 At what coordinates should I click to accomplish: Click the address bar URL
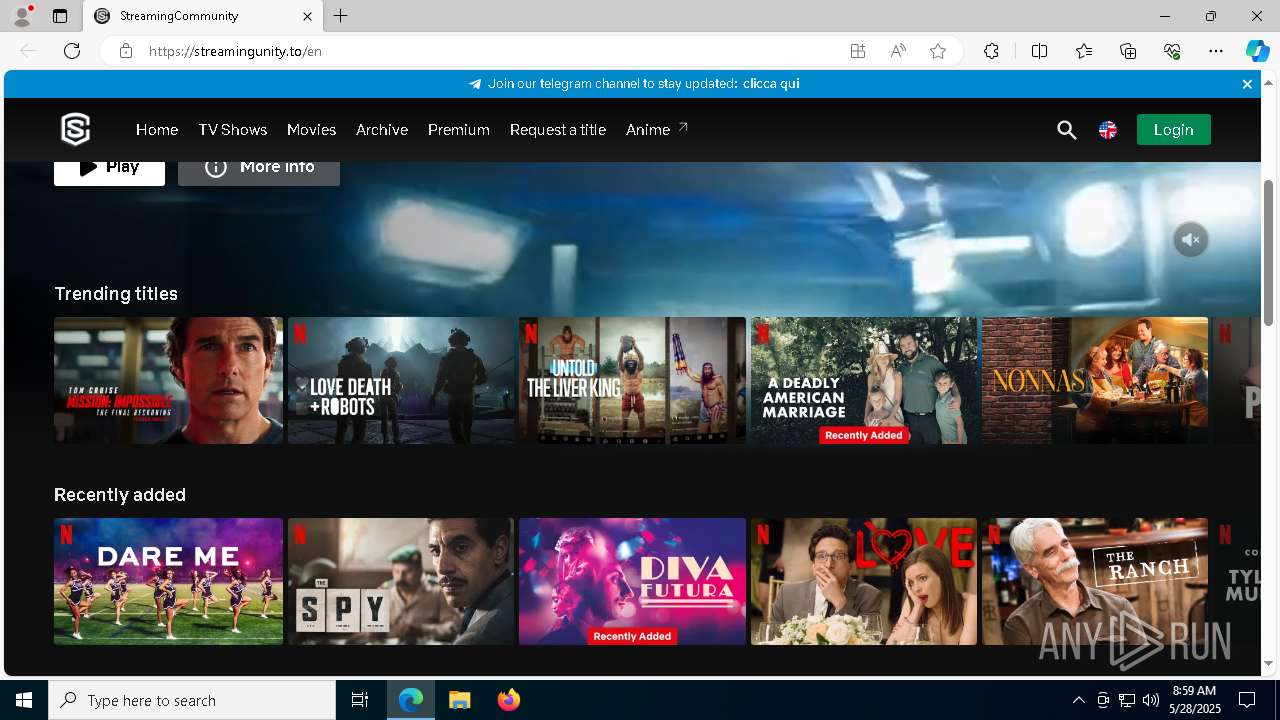click(x=235, y=51)
